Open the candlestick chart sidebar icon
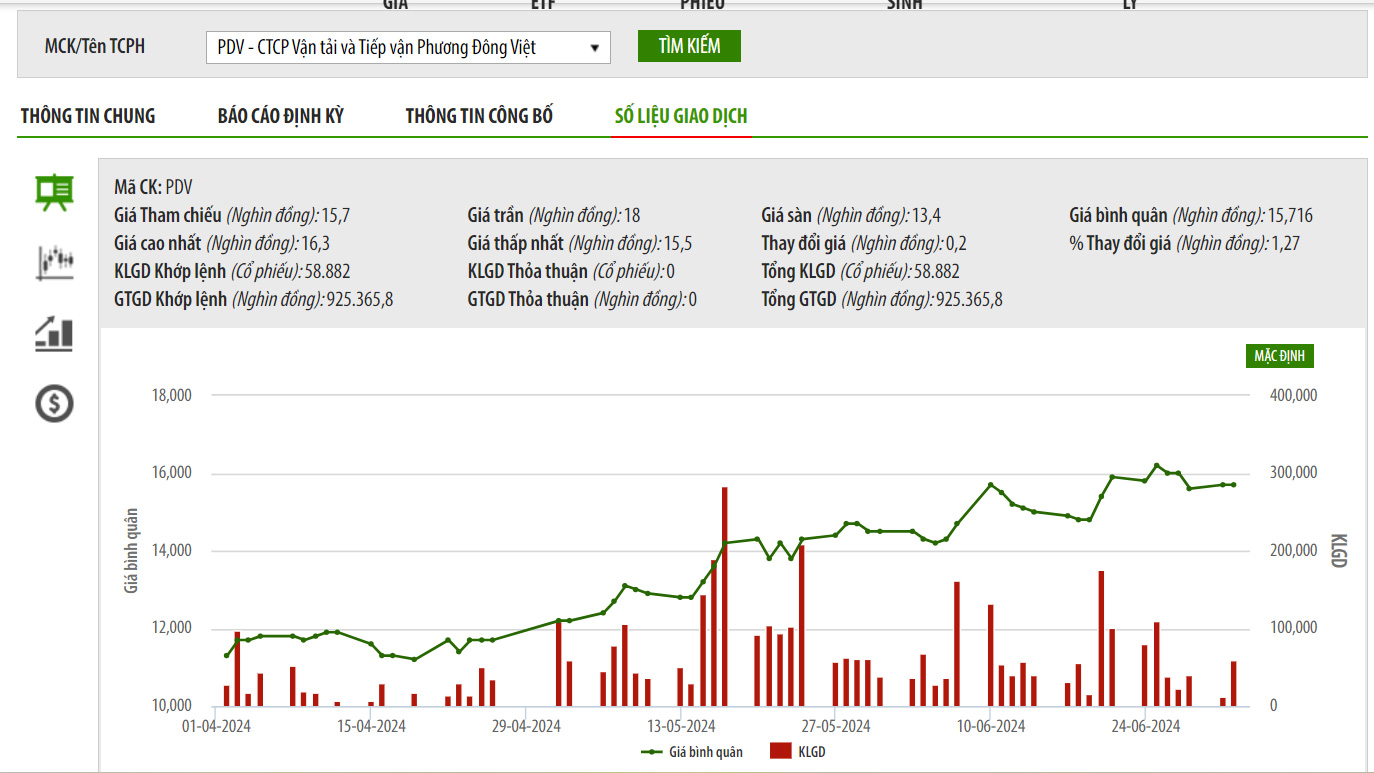The height and width of the screenshot is (773, 1374). pyautogui.click(x=54, y=262)
